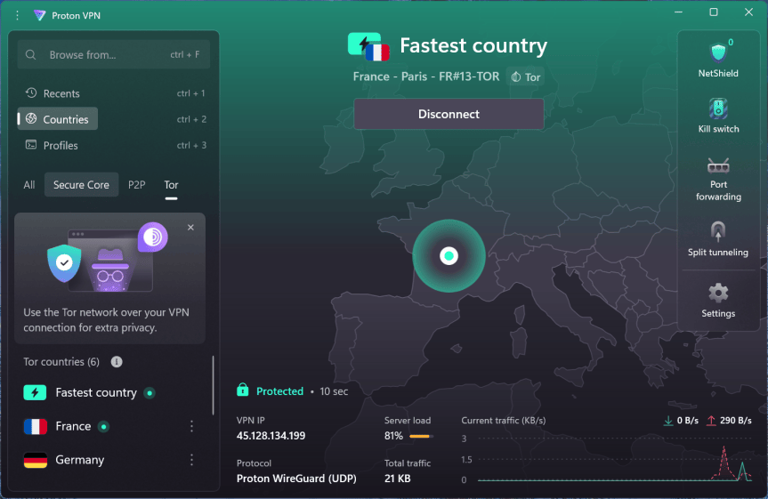The image size is (768, 499).
Task: Maximize the Proton VPN window
Action: pyautogui.click(x=714, y=12)
